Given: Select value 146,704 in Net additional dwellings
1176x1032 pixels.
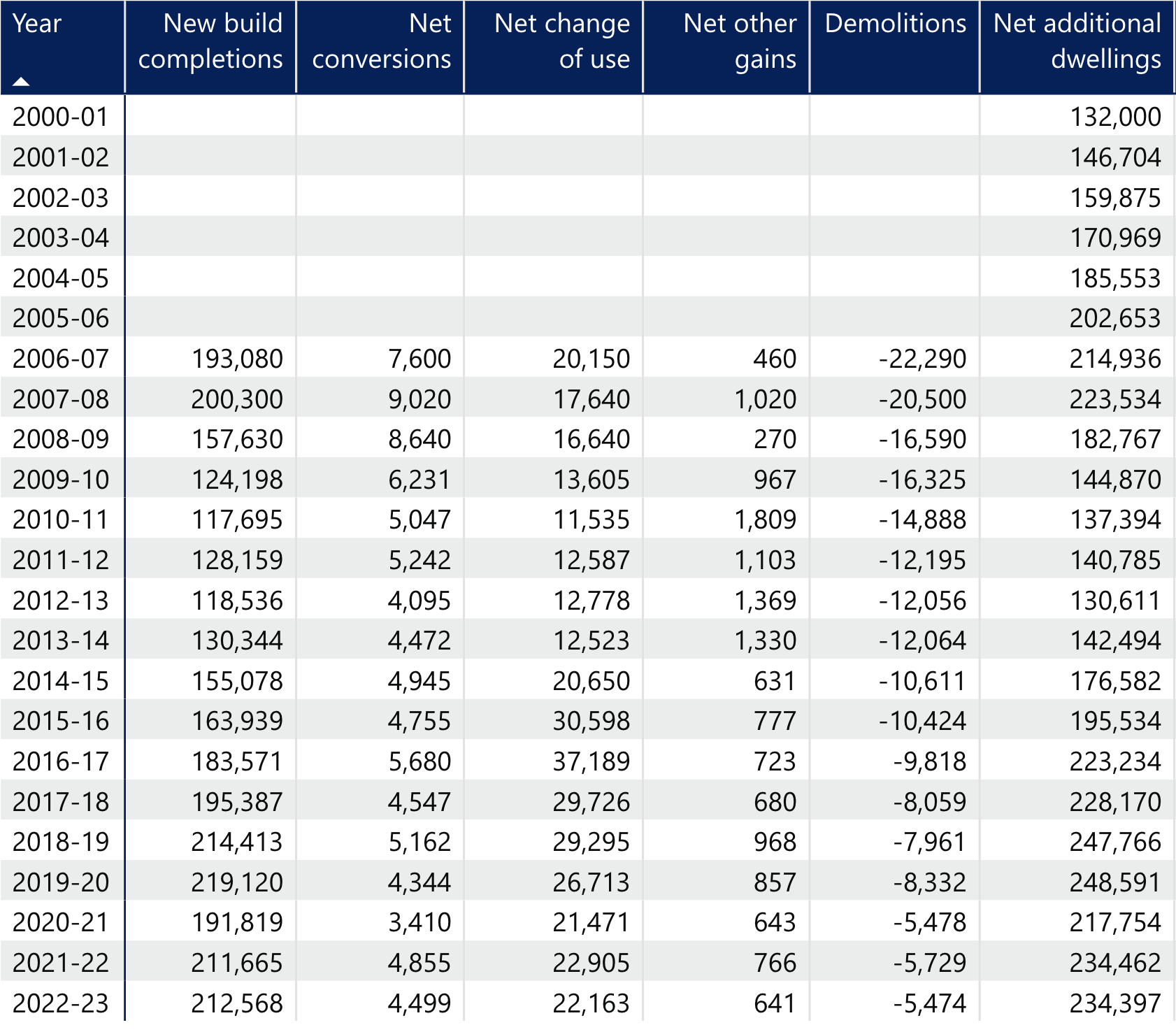Looking at the screenshot, I should pos(1116,157).
